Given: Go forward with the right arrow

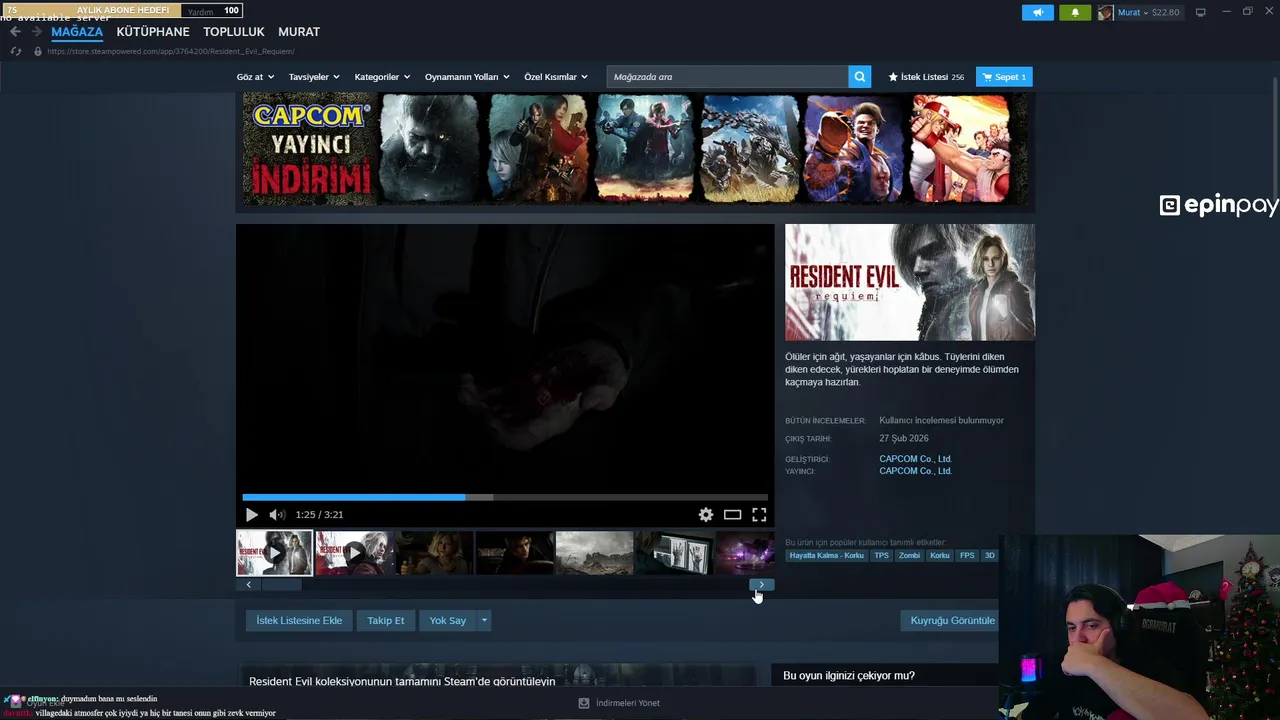Looking at the screenshot, I should pyautogui.click(x=36, y=32).
